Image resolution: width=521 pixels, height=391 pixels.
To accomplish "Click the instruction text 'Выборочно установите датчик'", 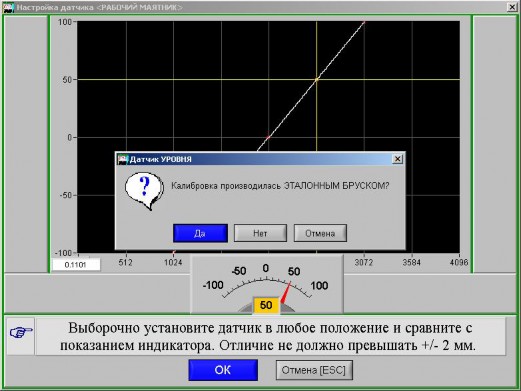I will [x=165, y=328].
